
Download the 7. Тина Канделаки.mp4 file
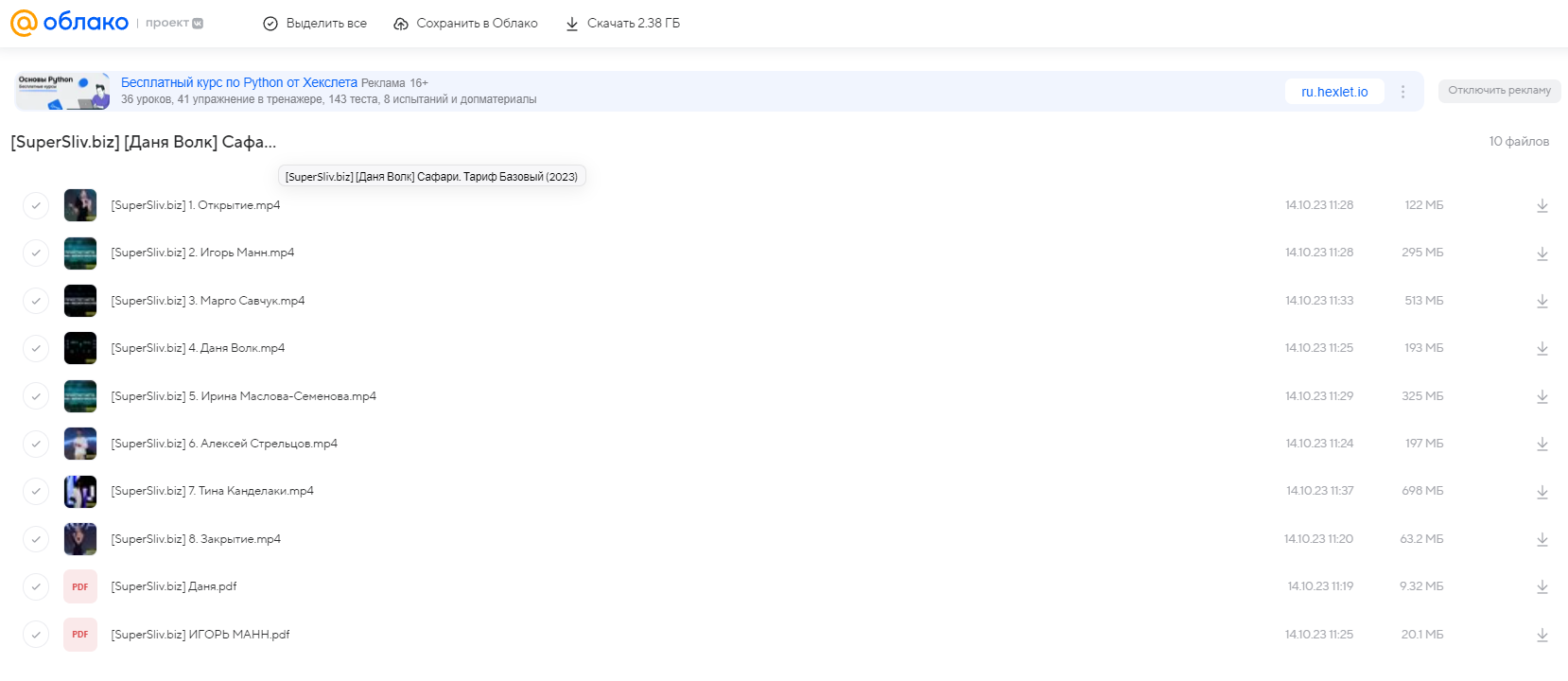click(1542, 492)
